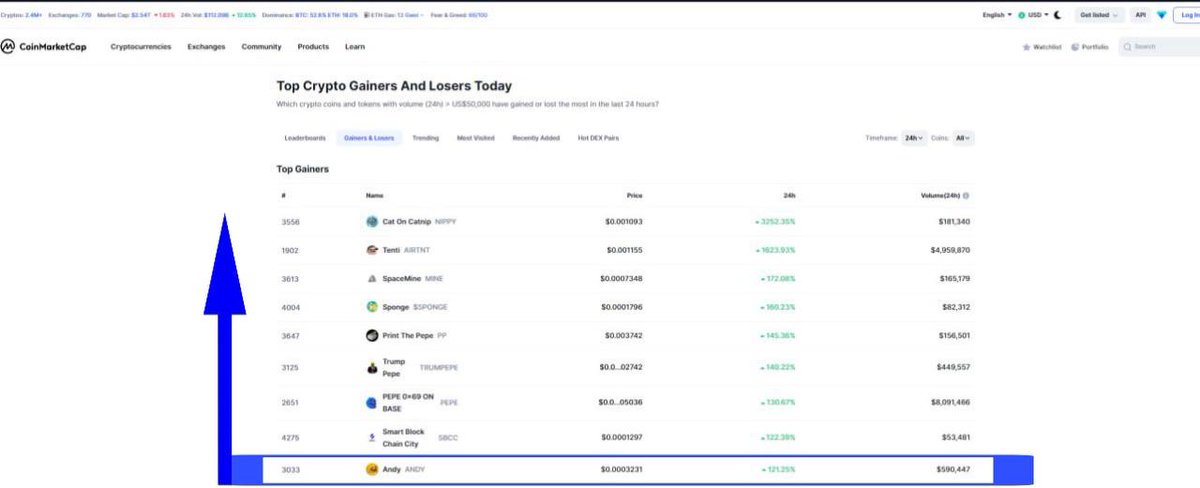The image size is (1200, 488).
Task: Click the Cryptos count in top bar
Action: point(21,16)
